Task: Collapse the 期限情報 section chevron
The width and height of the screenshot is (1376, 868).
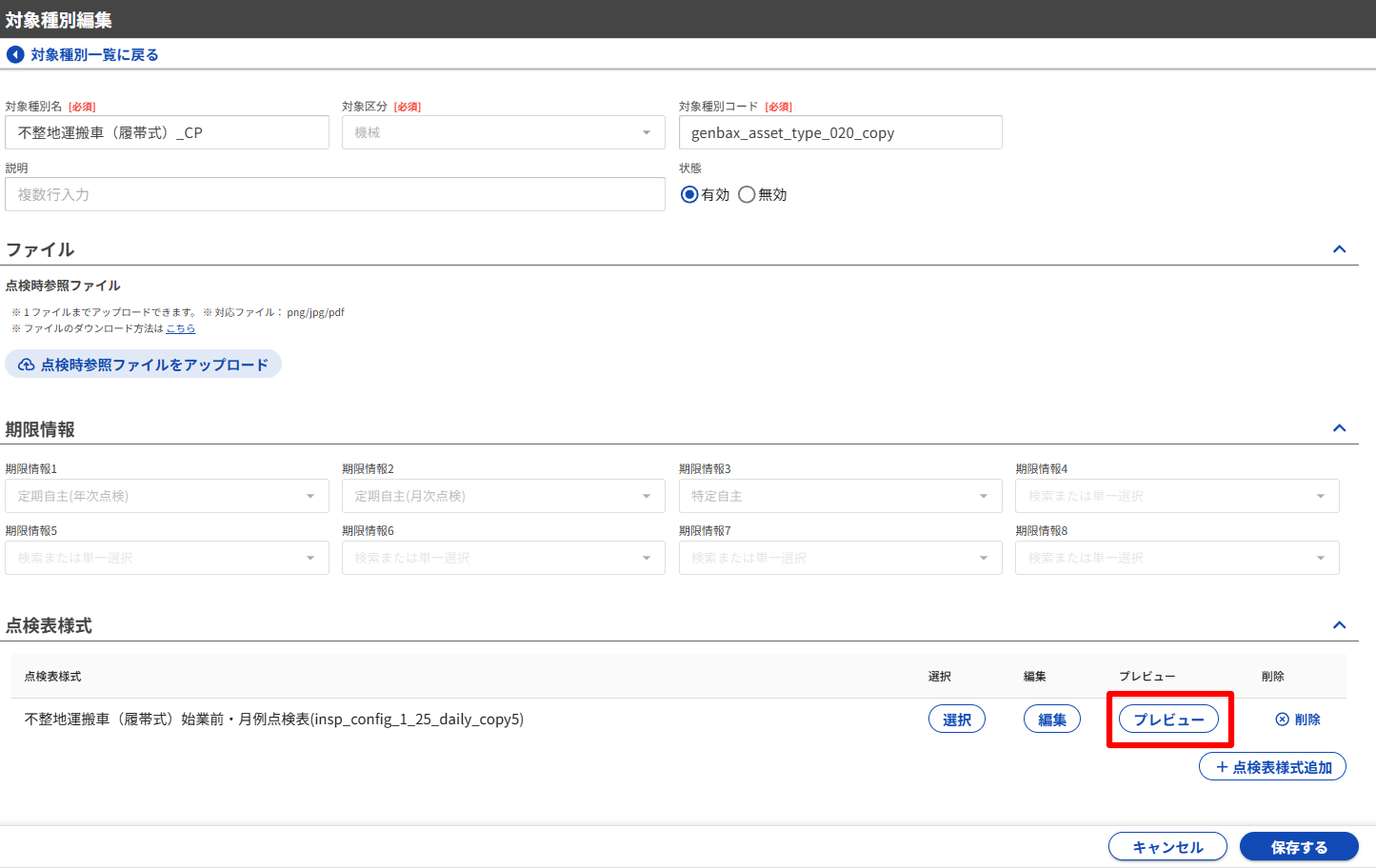Action: coord(1339,428)
